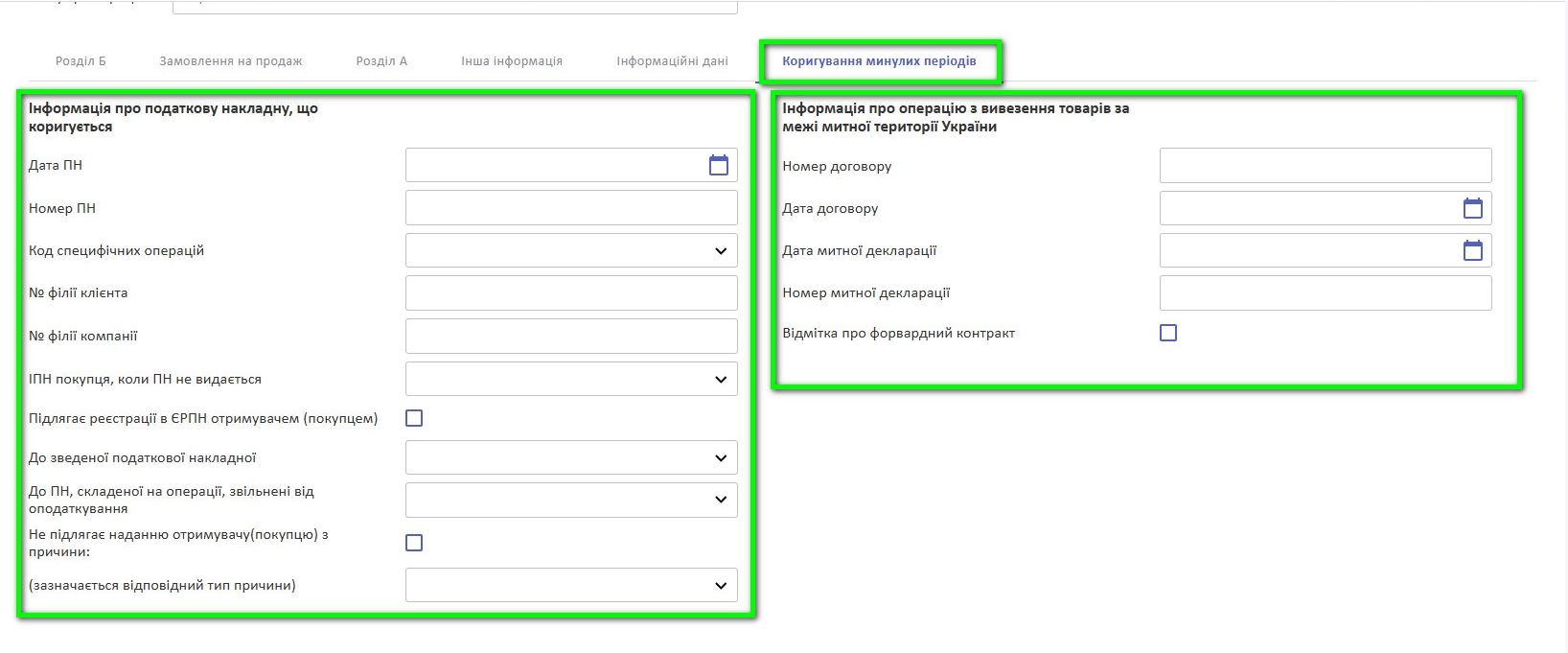Image resolution: width=1568 pixels, height=653 pixels.
Task: Switch to Розділ А tab
Action: 381,61
